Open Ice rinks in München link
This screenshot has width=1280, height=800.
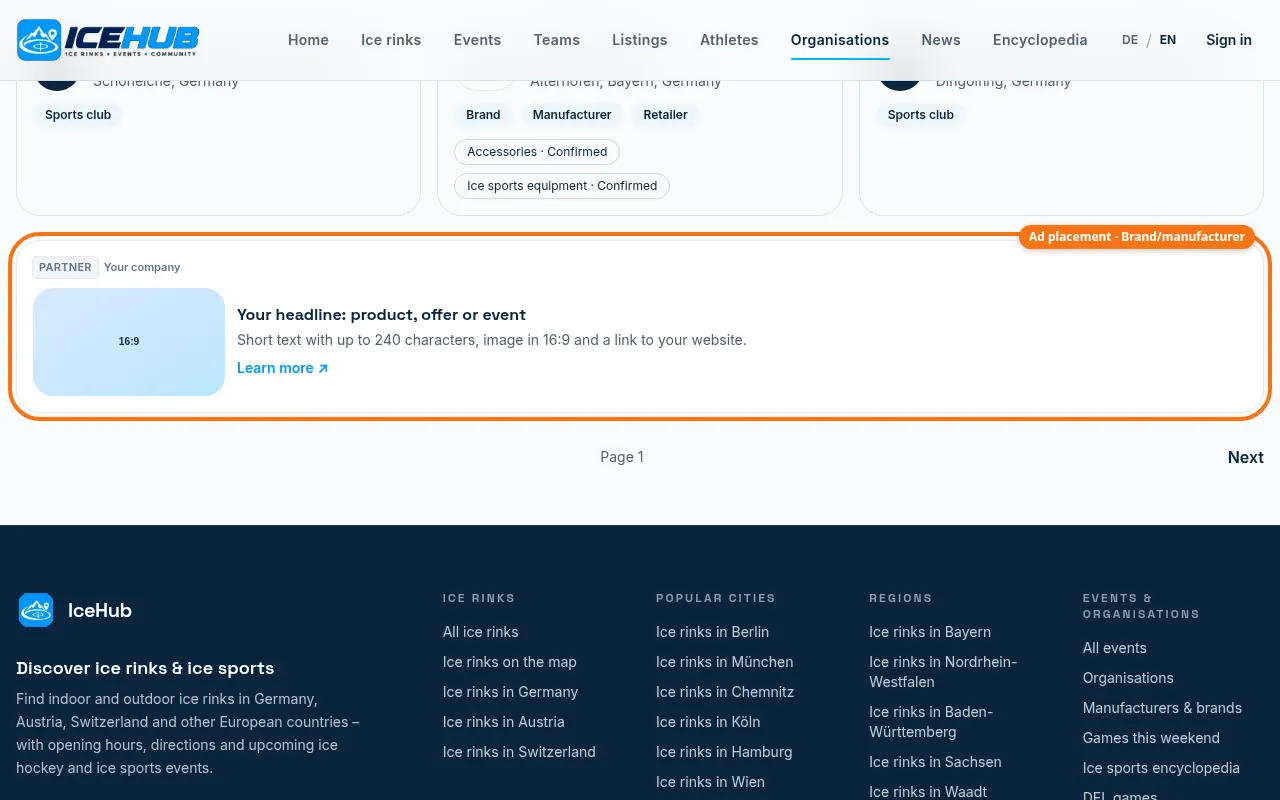pos(725,662)
